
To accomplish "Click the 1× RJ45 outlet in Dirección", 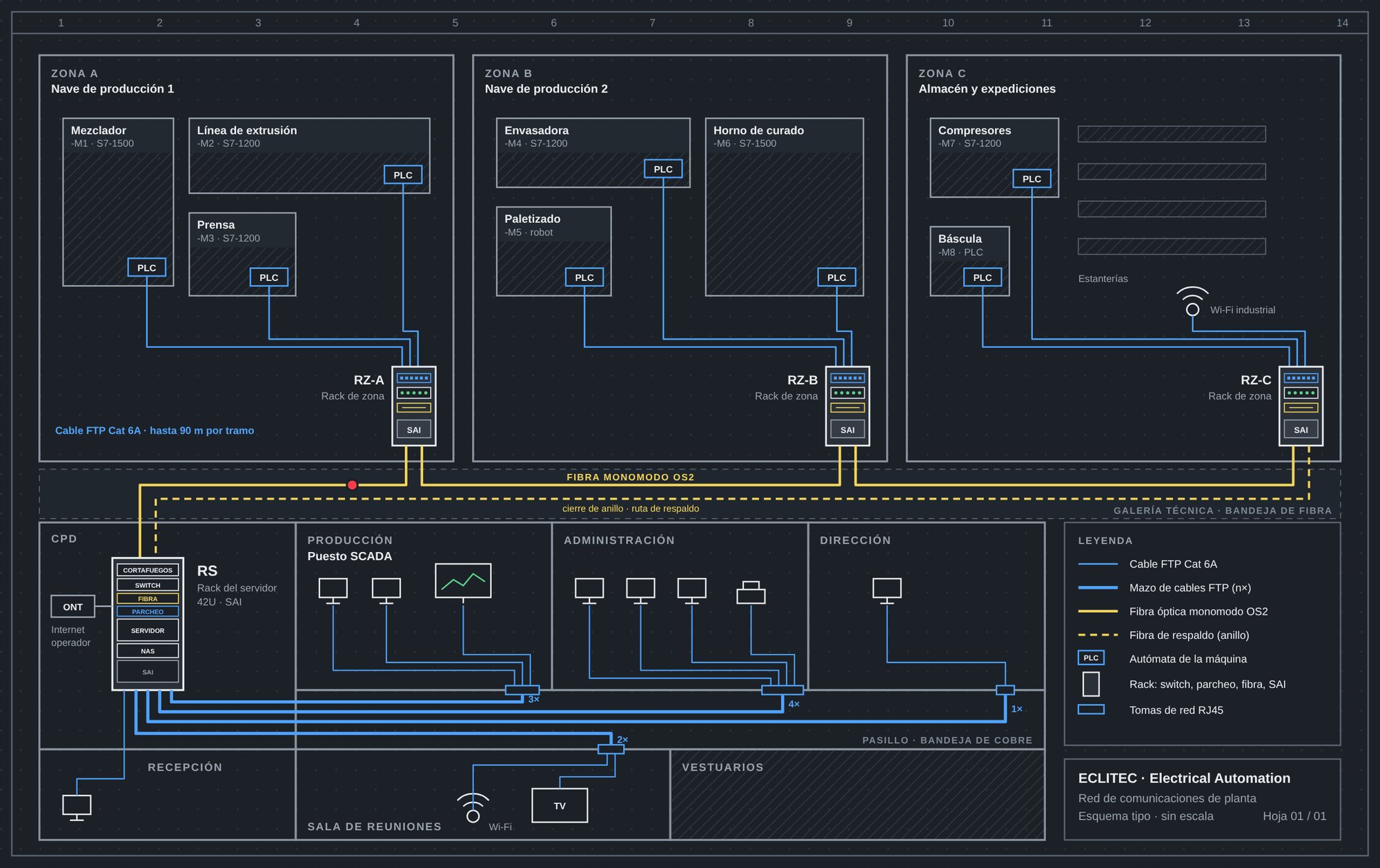I will click(x=1005, y=690).
